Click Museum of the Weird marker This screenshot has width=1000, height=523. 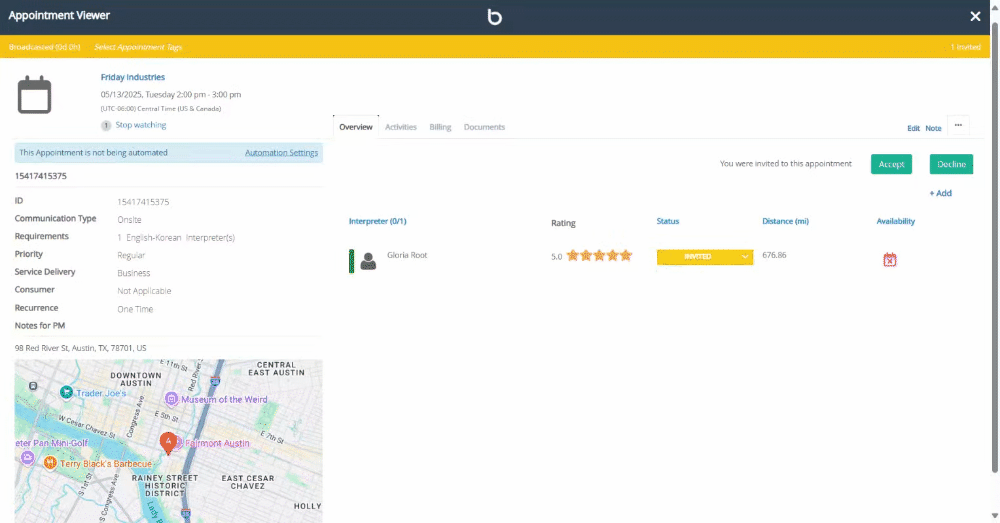[x=171, y=399]
